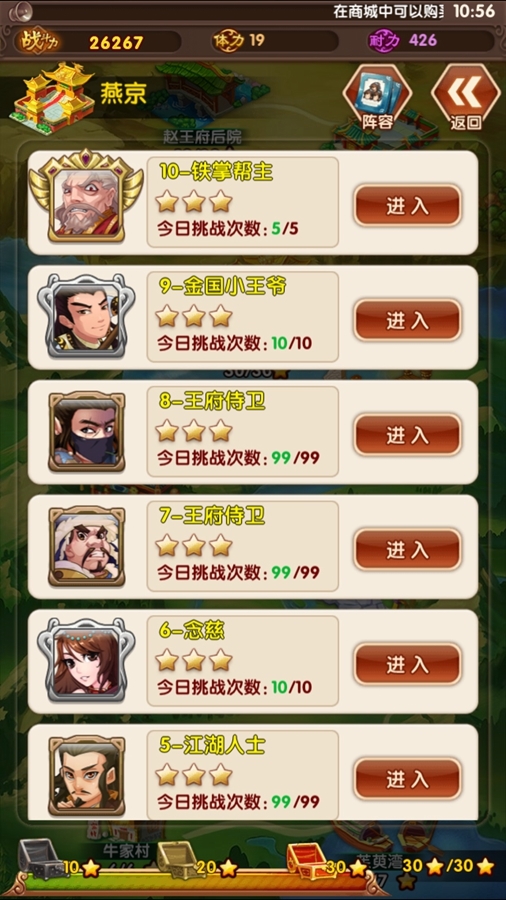Enter the first 8-王府侍卫 stage
The image size is (506, 900).
tap(407, 435)
